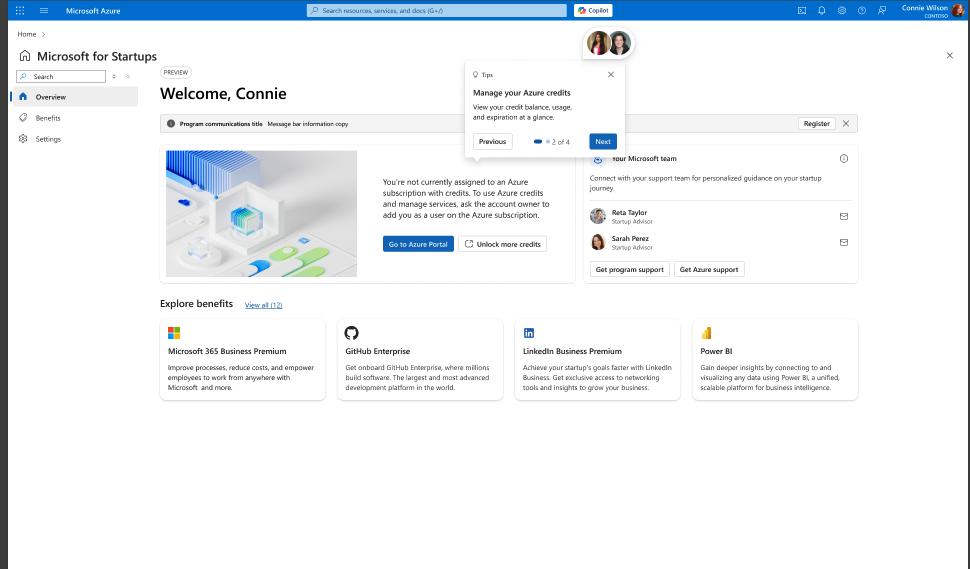Image resolution: width=970 pixels, height=569 pixels.
Task: Open Power BI benefit card
Action: point(775,359)
